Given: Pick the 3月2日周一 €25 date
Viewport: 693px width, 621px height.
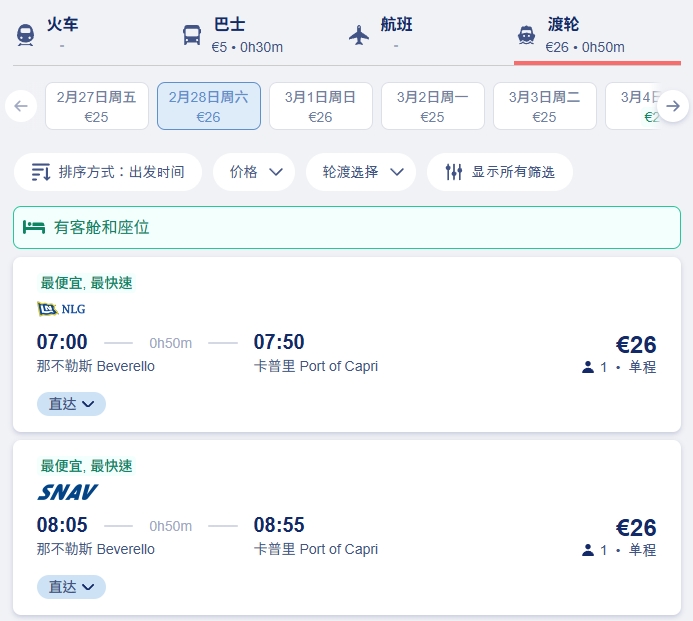Looking at the screenshot, I should click(432, 106).
